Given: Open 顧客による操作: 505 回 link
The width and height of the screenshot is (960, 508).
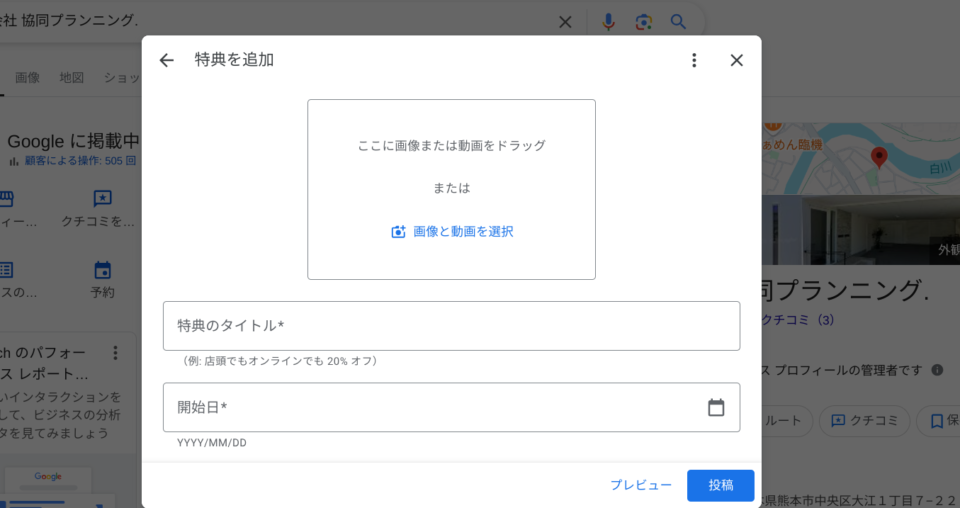Looking at the screenshot, I should [80, 161].
